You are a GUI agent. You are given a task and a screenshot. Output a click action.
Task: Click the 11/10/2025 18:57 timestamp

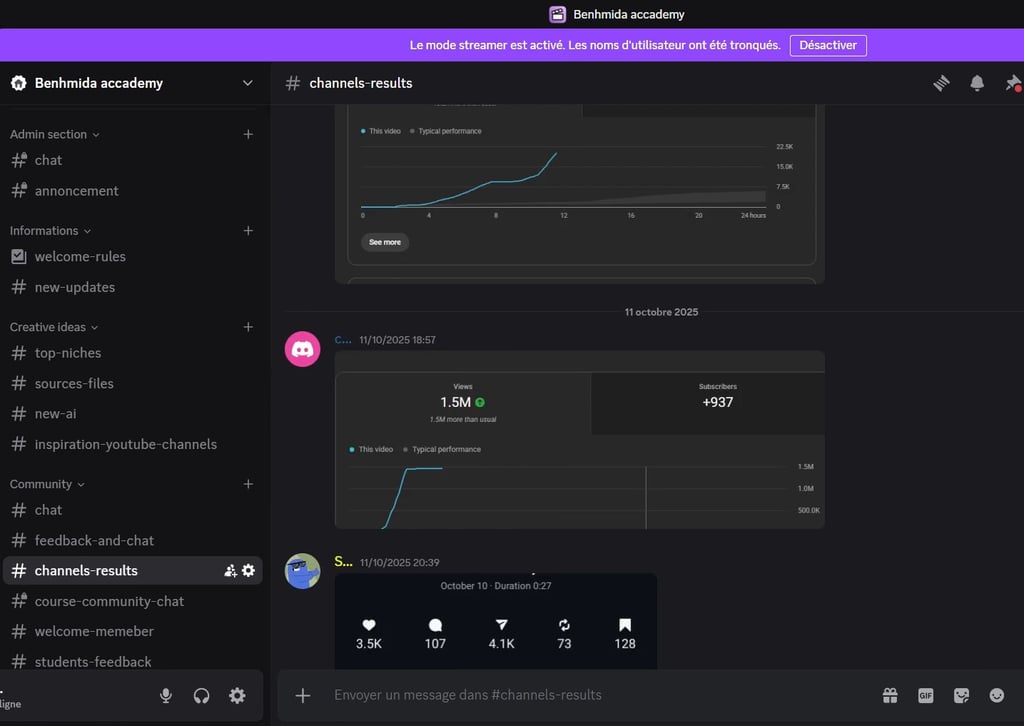click(x=397, y=339)
